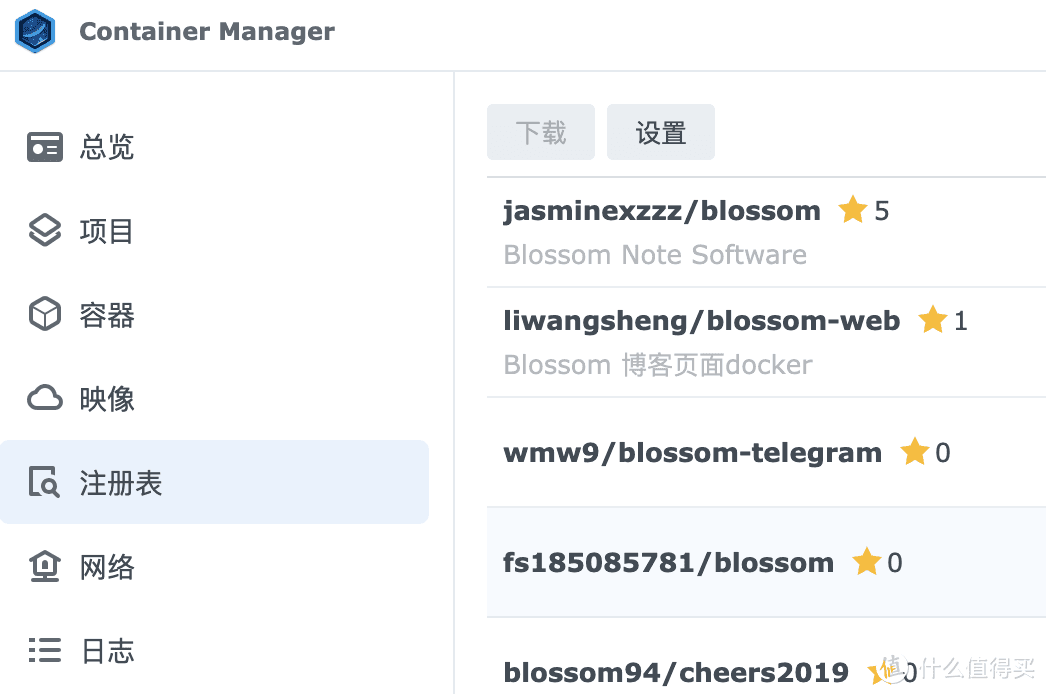
Task: Click the Container Manager app logo
Action: click(35, 31)
